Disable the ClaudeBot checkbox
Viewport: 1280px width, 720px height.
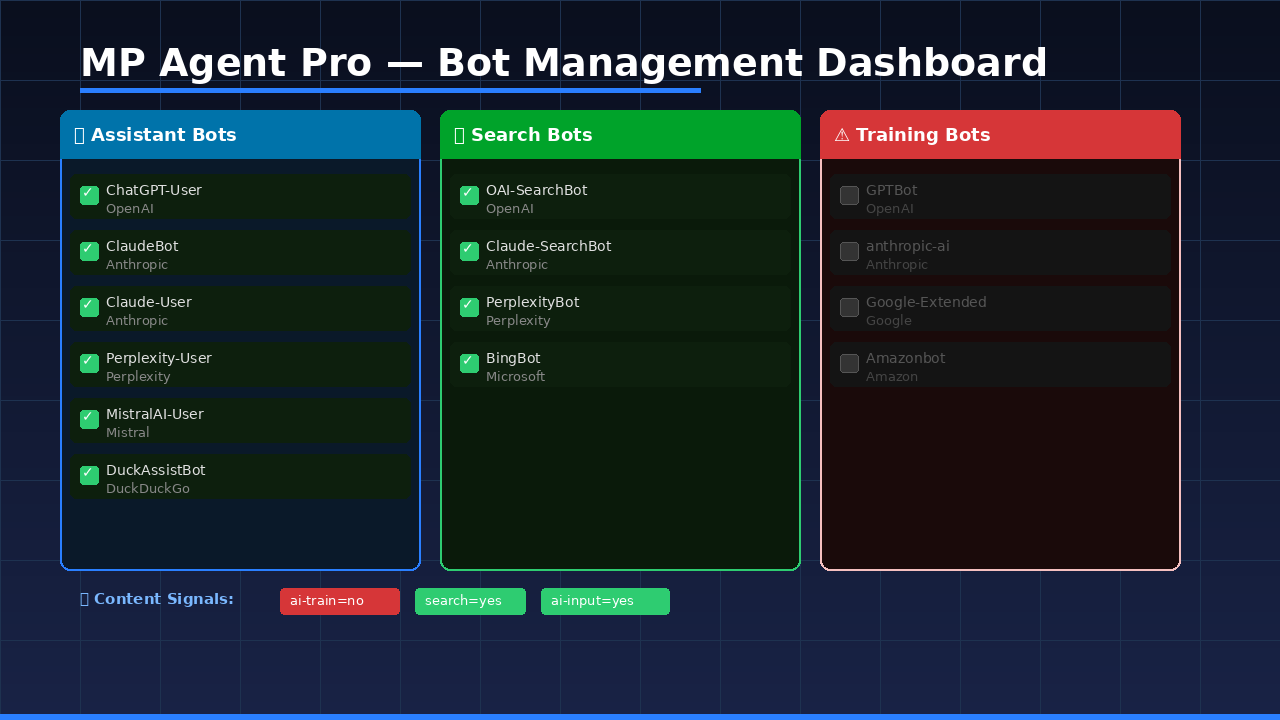tap(88, 251)
